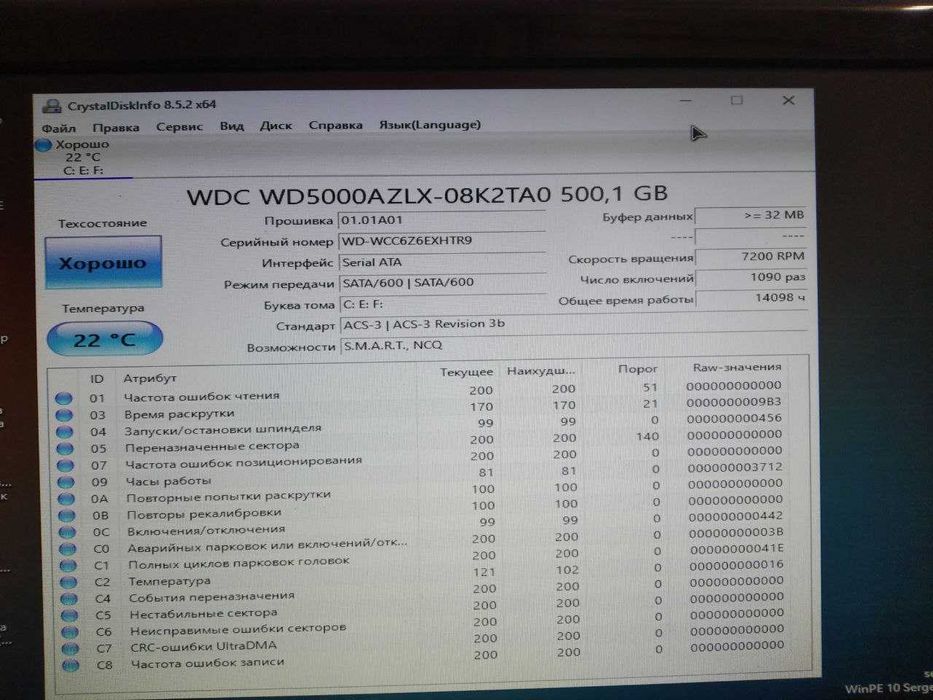Screen dimensions: 933x700
Task: Click the status icon for attribute C4
Action: click(x=70, y=599)
